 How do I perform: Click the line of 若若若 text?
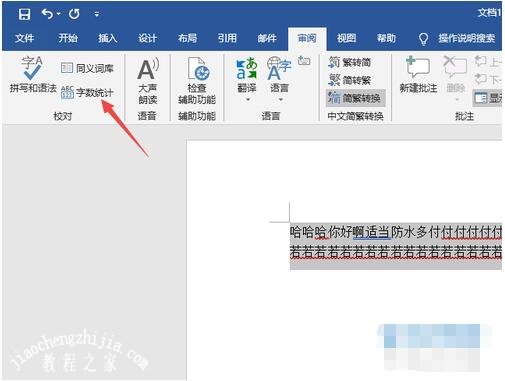coord(396,252)
